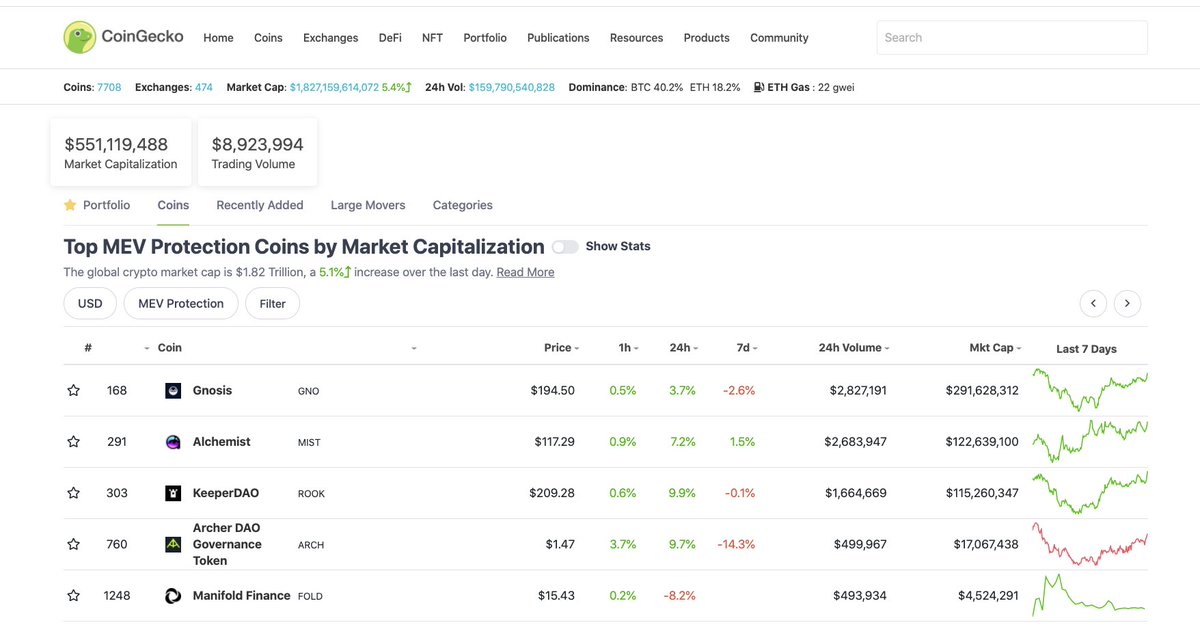
Task: Star the Archer DAO Governance Token row
Action: [73, 545]
